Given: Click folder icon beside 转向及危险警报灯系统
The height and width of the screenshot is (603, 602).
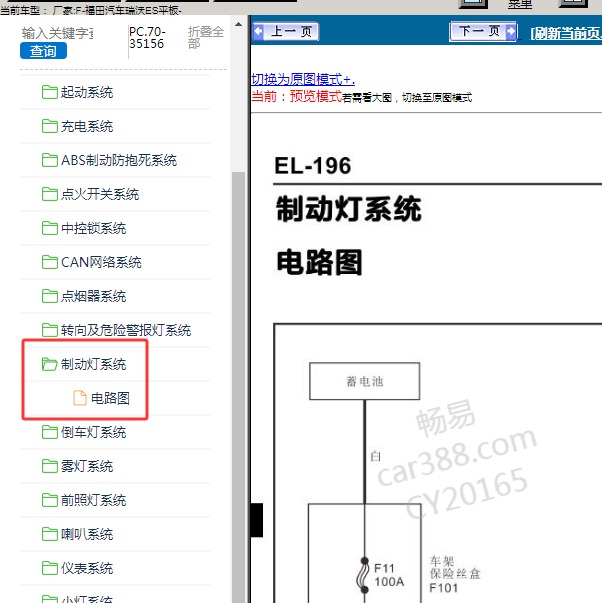Looking at the screenshot, I should tap(50, 330).
